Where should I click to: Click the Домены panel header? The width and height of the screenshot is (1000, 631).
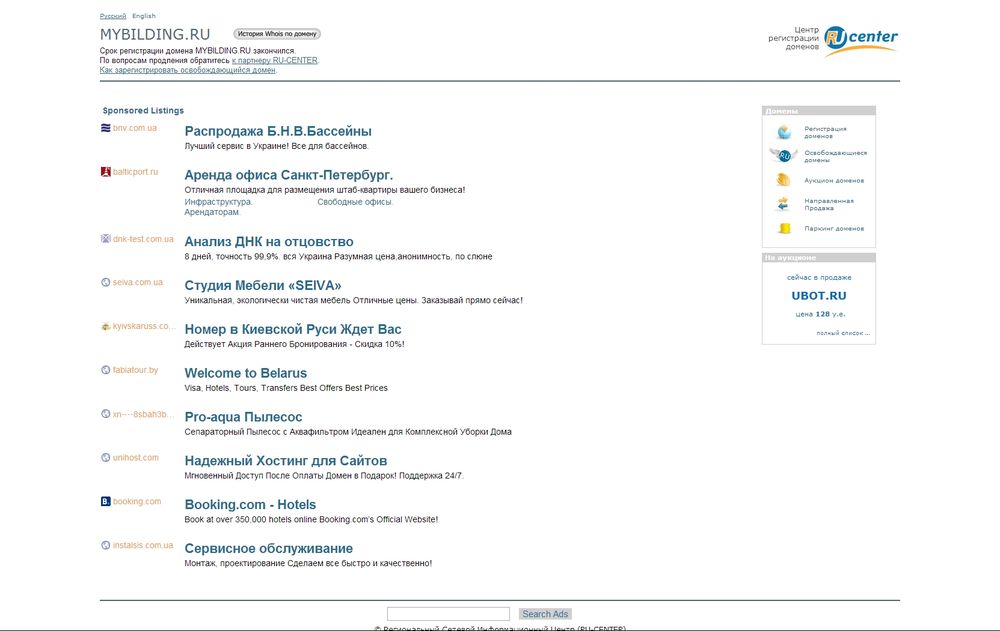pos(819,111)
